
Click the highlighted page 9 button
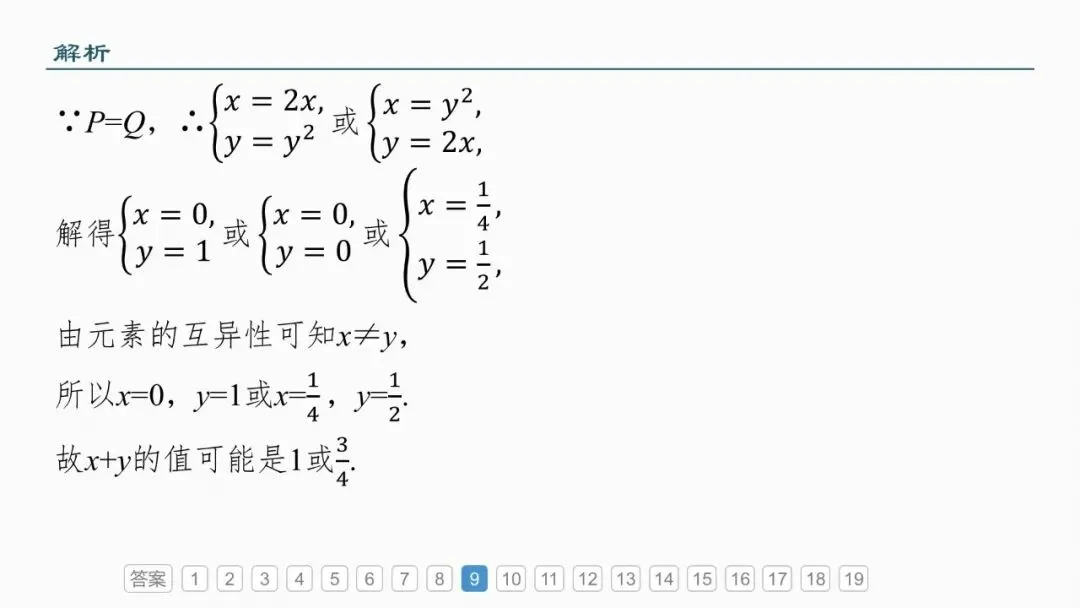[x=475, y=578]
